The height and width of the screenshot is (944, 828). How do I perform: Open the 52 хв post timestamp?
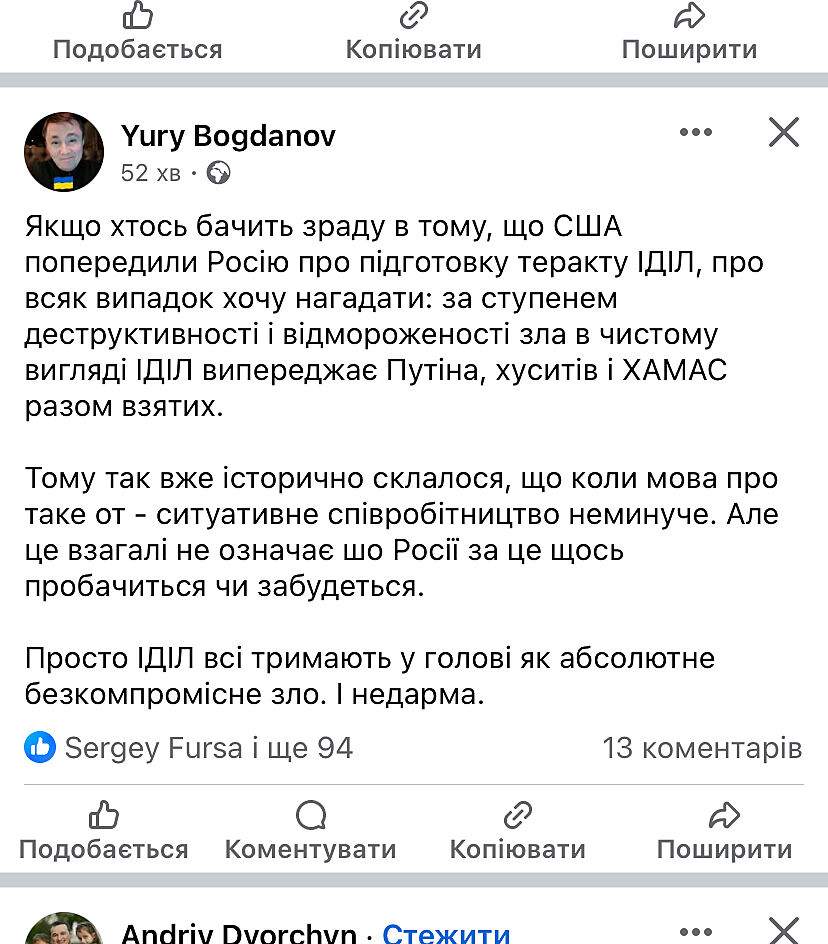(150, 173)
